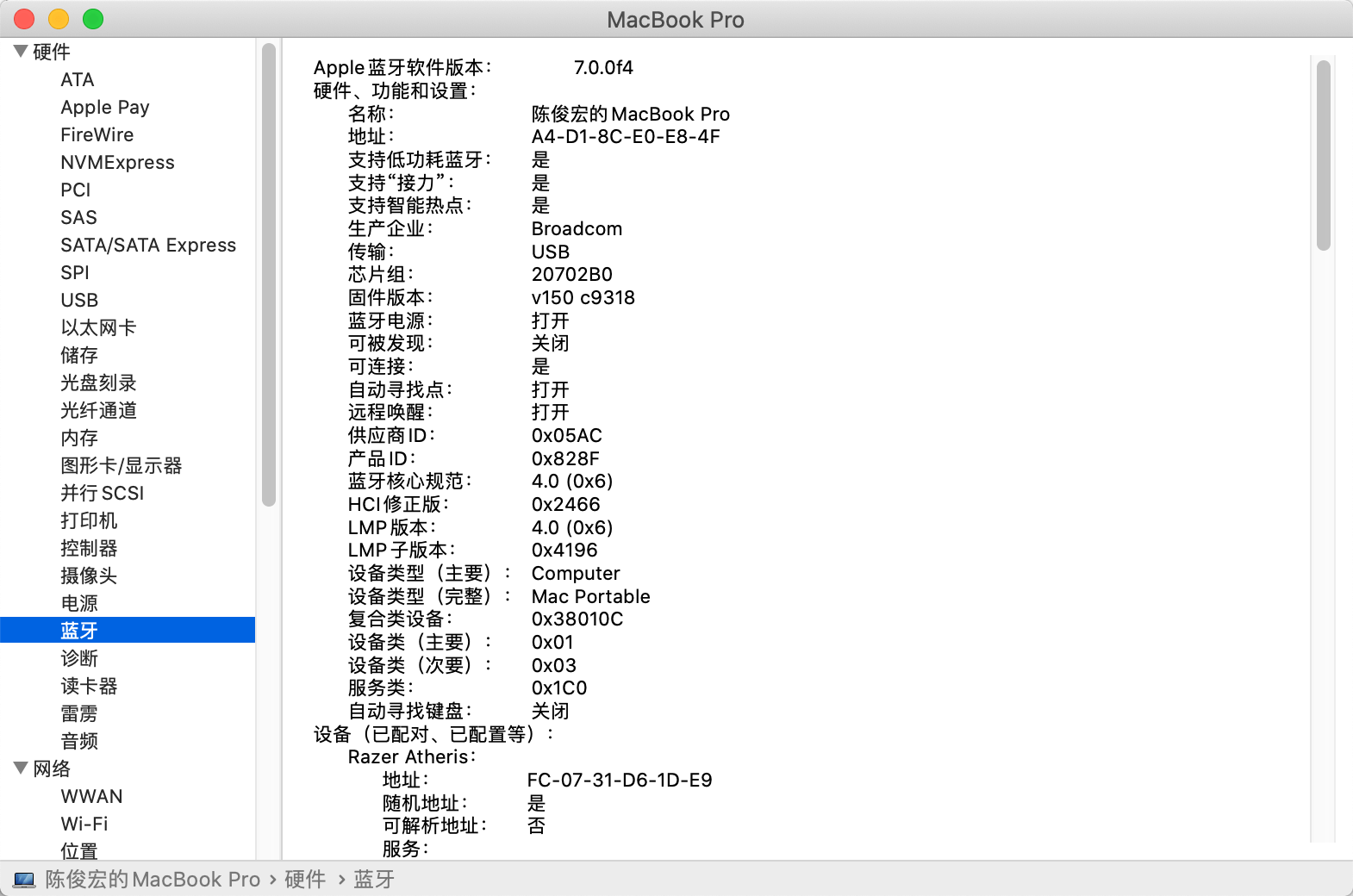
Task: Collapse the 硬件 section disclosure triangle
Action: [21, 52]
